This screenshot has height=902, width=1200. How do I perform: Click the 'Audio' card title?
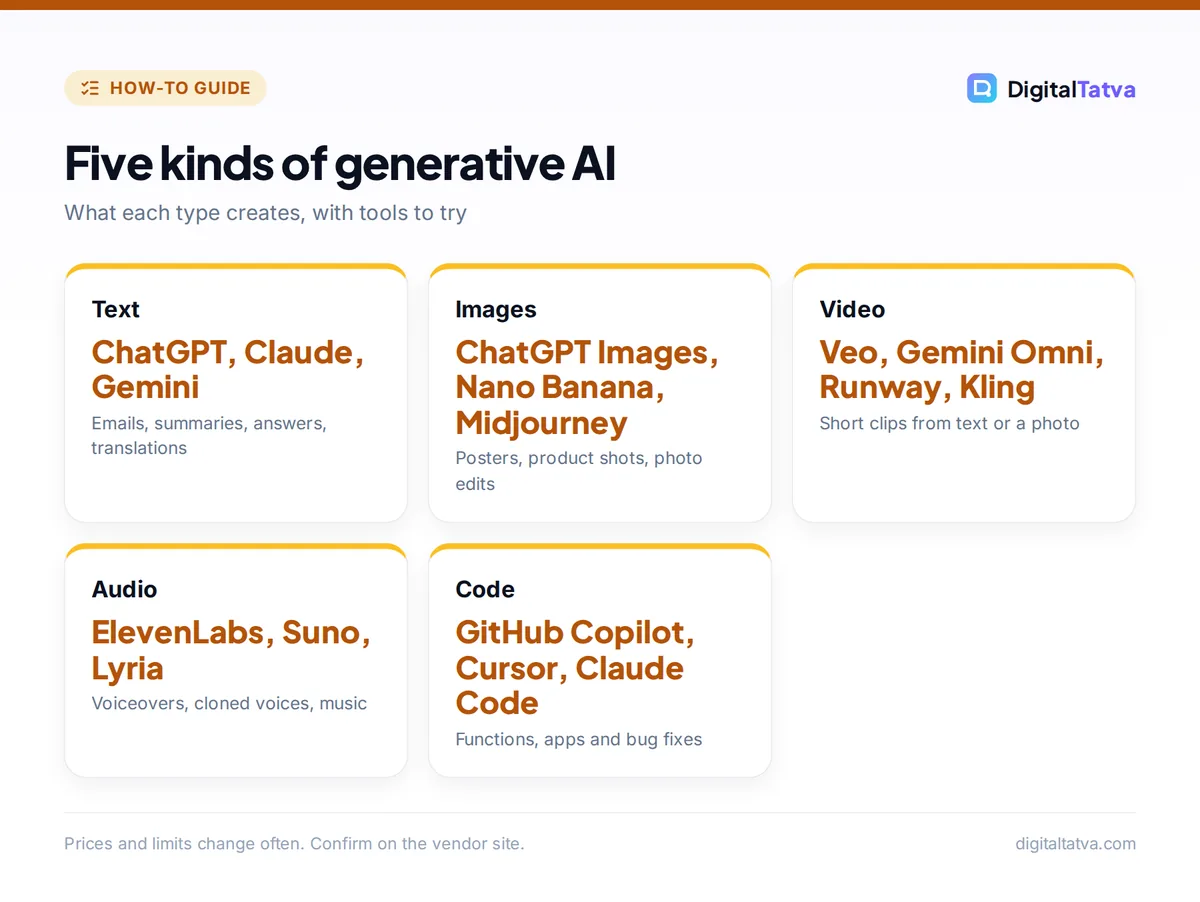point(125,590)
